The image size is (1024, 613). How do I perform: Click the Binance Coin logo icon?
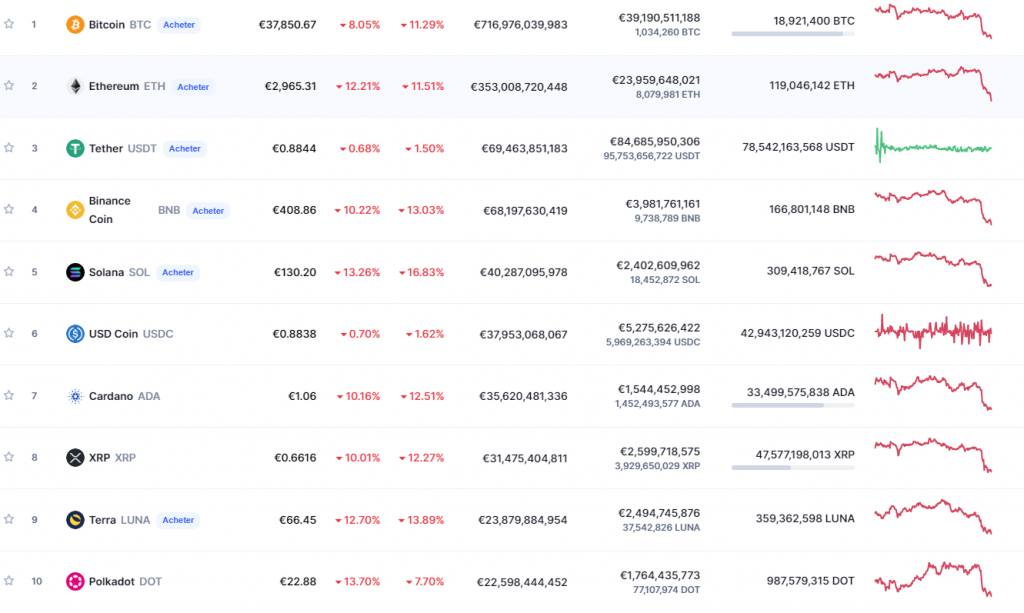(x=75, y=210)
